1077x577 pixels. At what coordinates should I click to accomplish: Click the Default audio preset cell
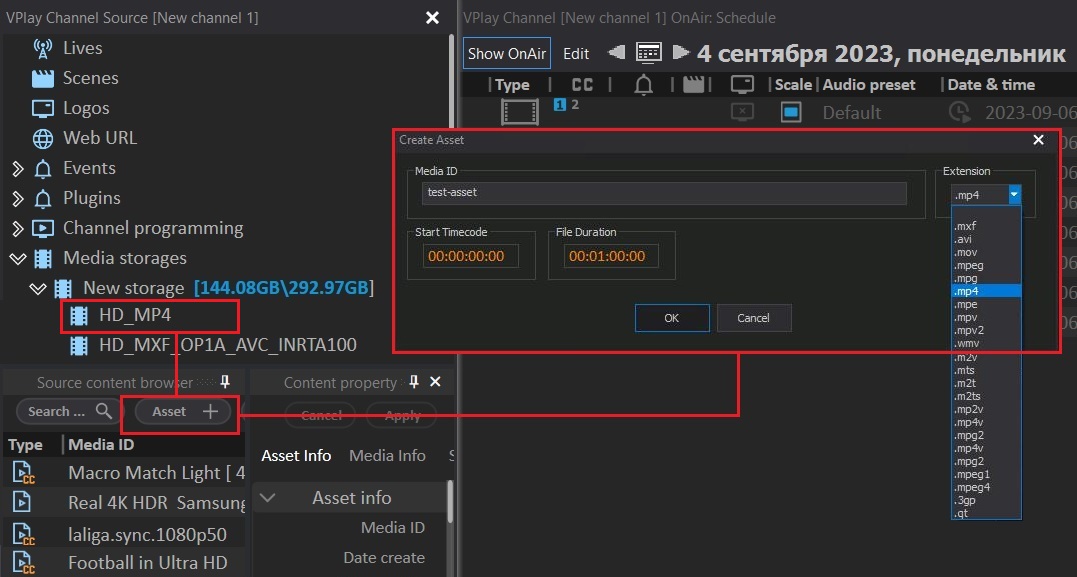[852, 113]
